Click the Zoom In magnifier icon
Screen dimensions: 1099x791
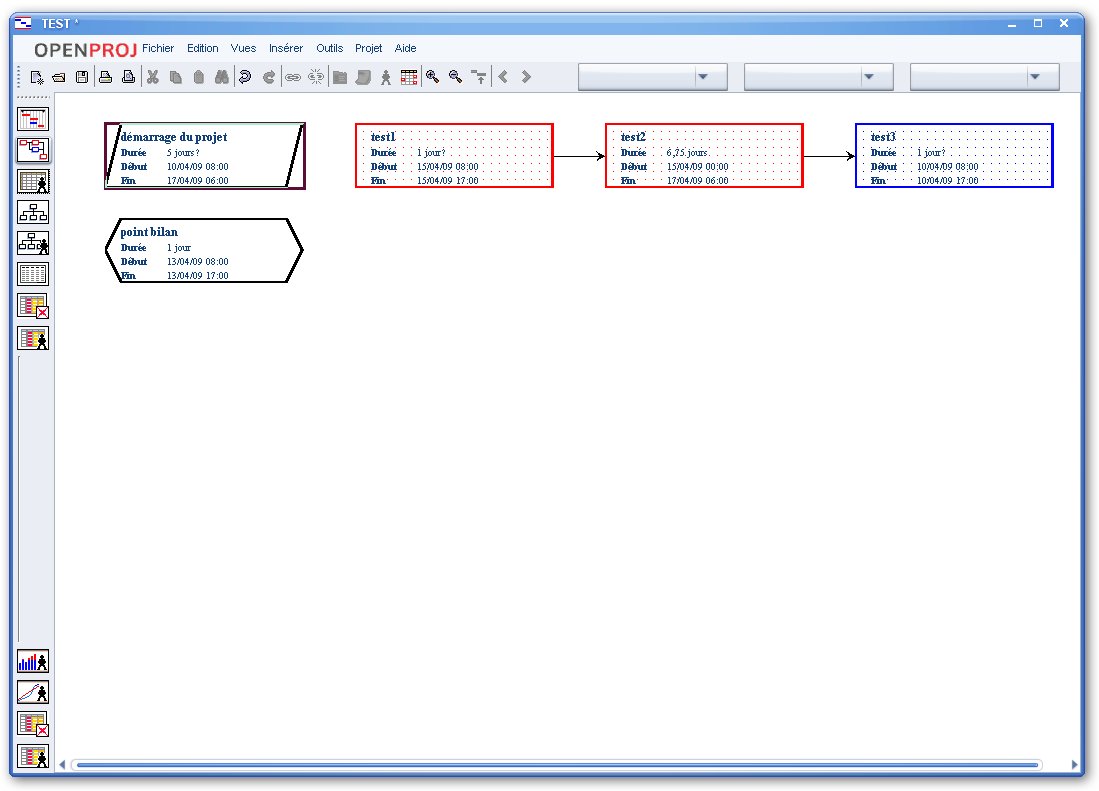(432, 77)
